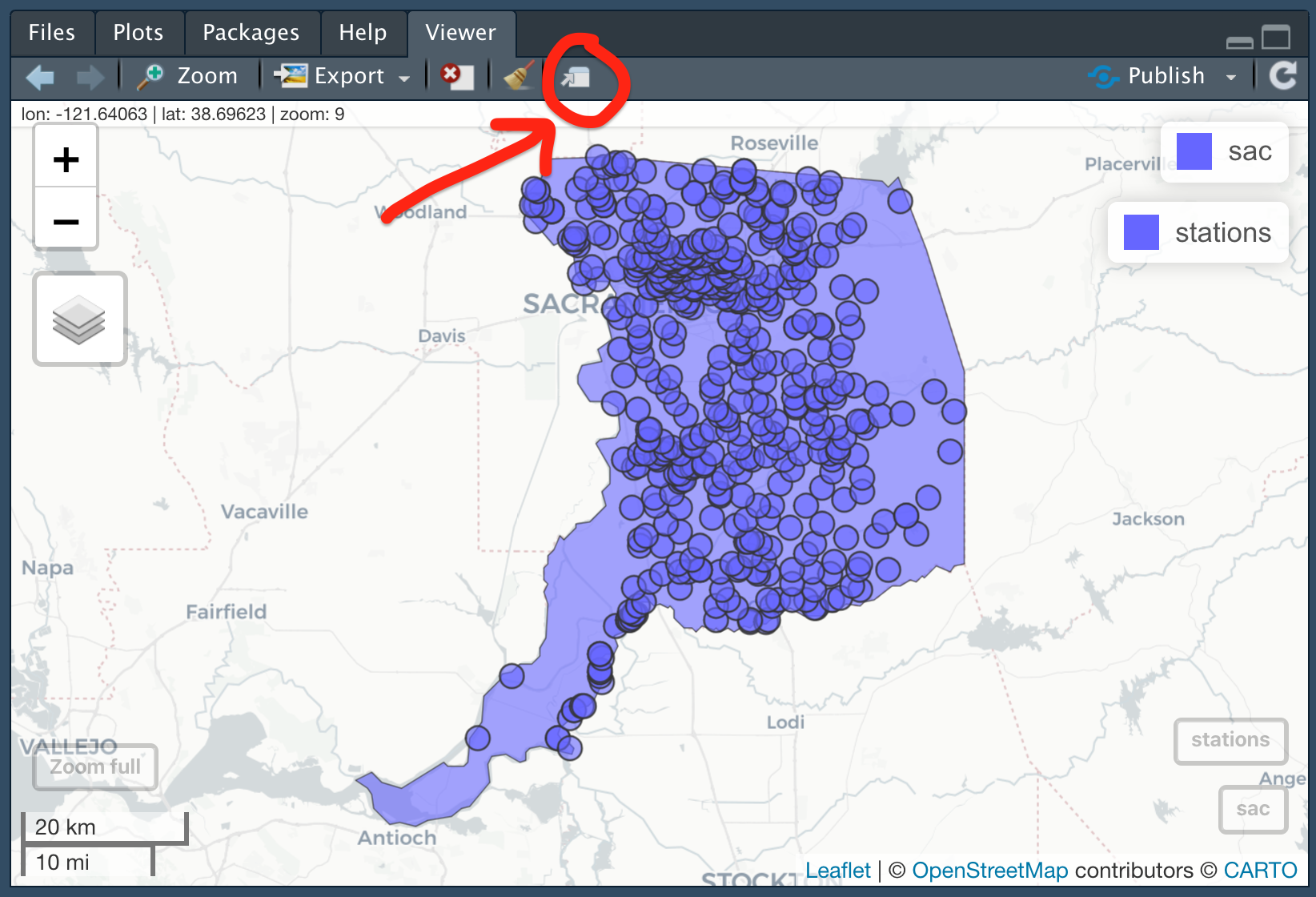Switch to the Packages tab

point(251,33)
